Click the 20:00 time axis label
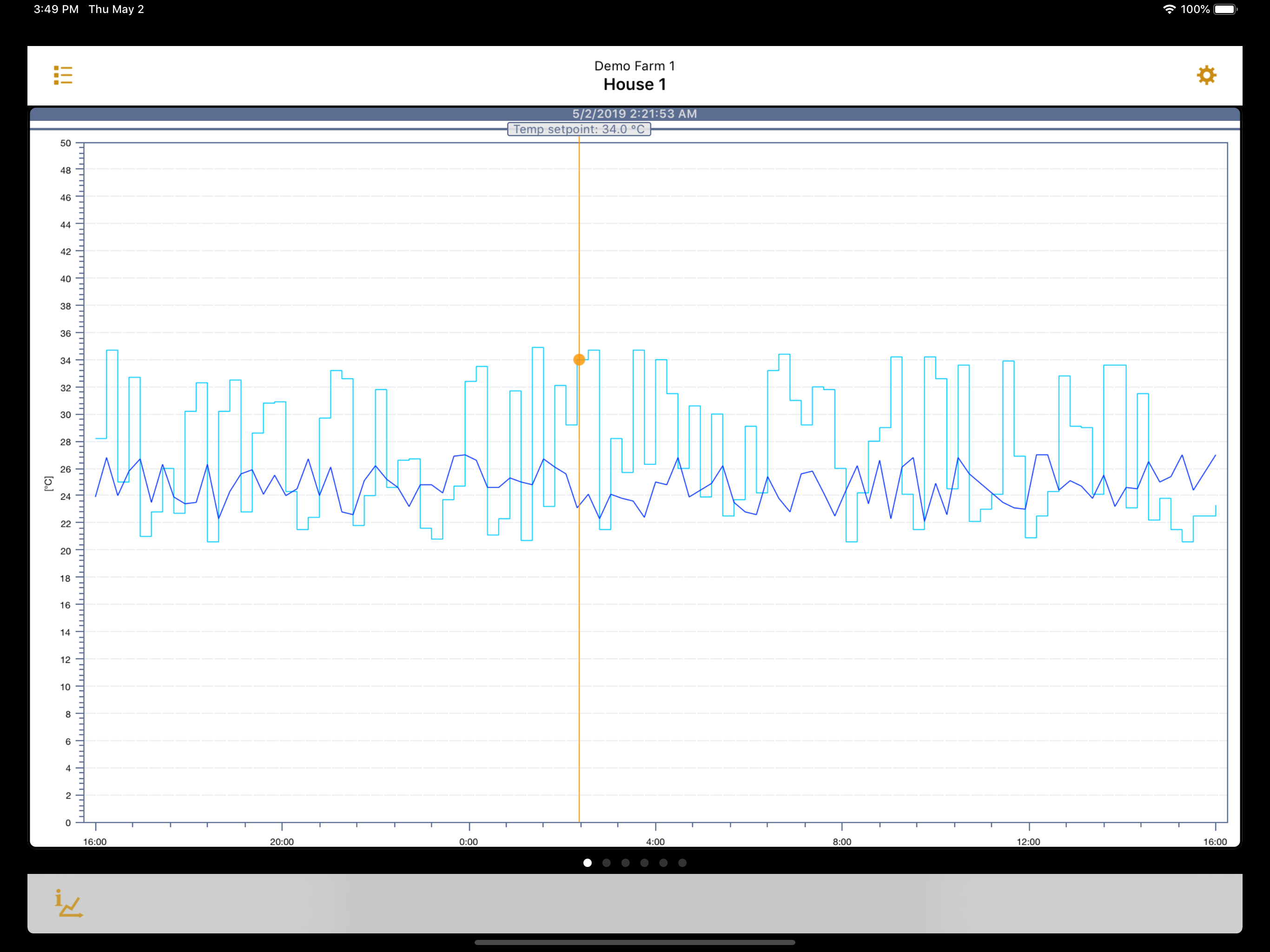Viewport: 1270px width, 952px height. (x=282, y=842)
